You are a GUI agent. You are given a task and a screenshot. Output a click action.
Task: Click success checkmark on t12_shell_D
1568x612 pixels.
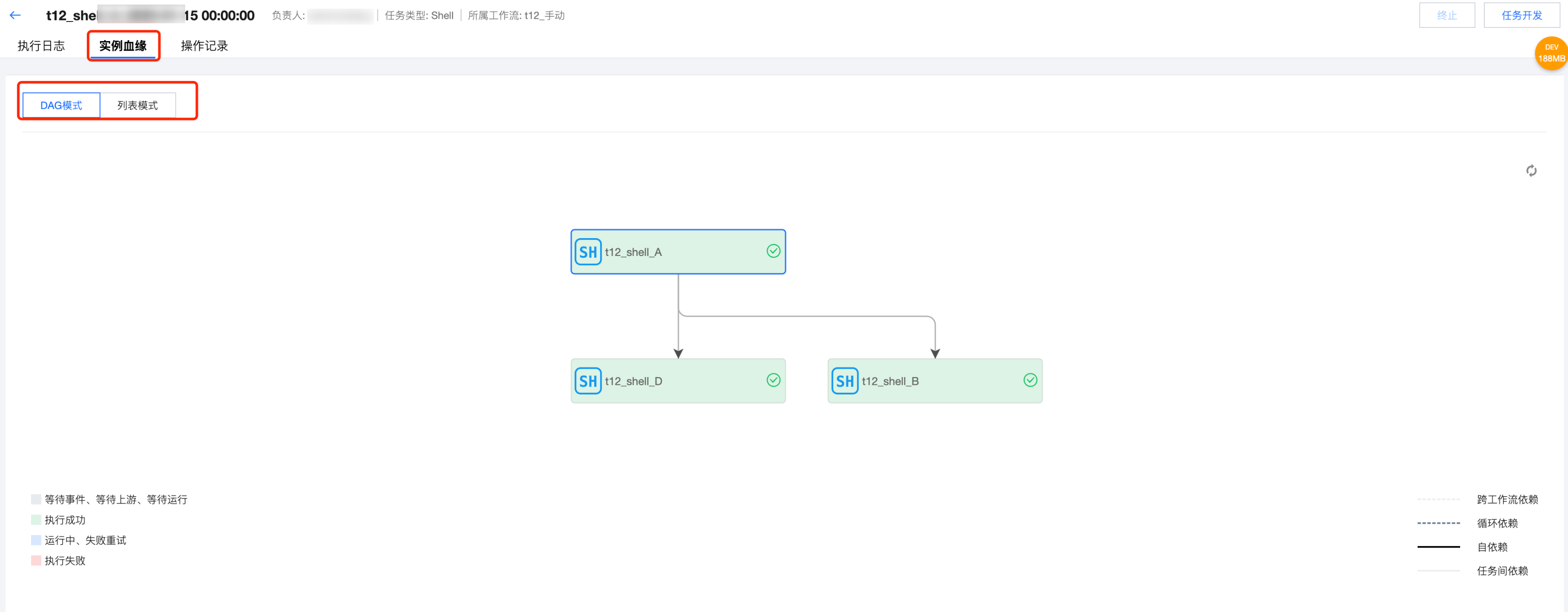coord(773,380)
